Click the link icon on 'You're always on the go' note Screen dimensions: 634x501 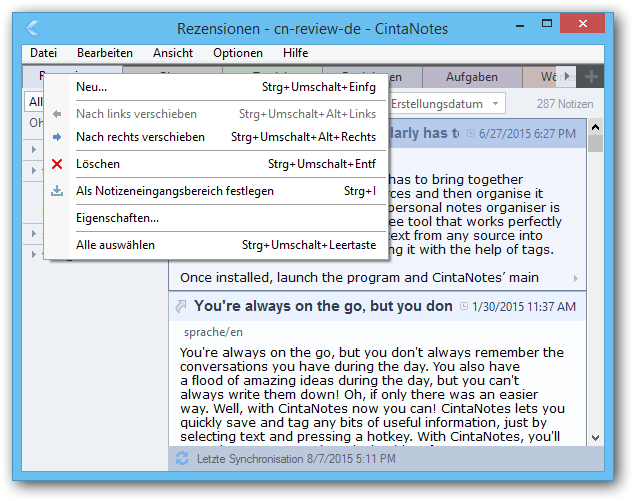click(x=181, y=307)
